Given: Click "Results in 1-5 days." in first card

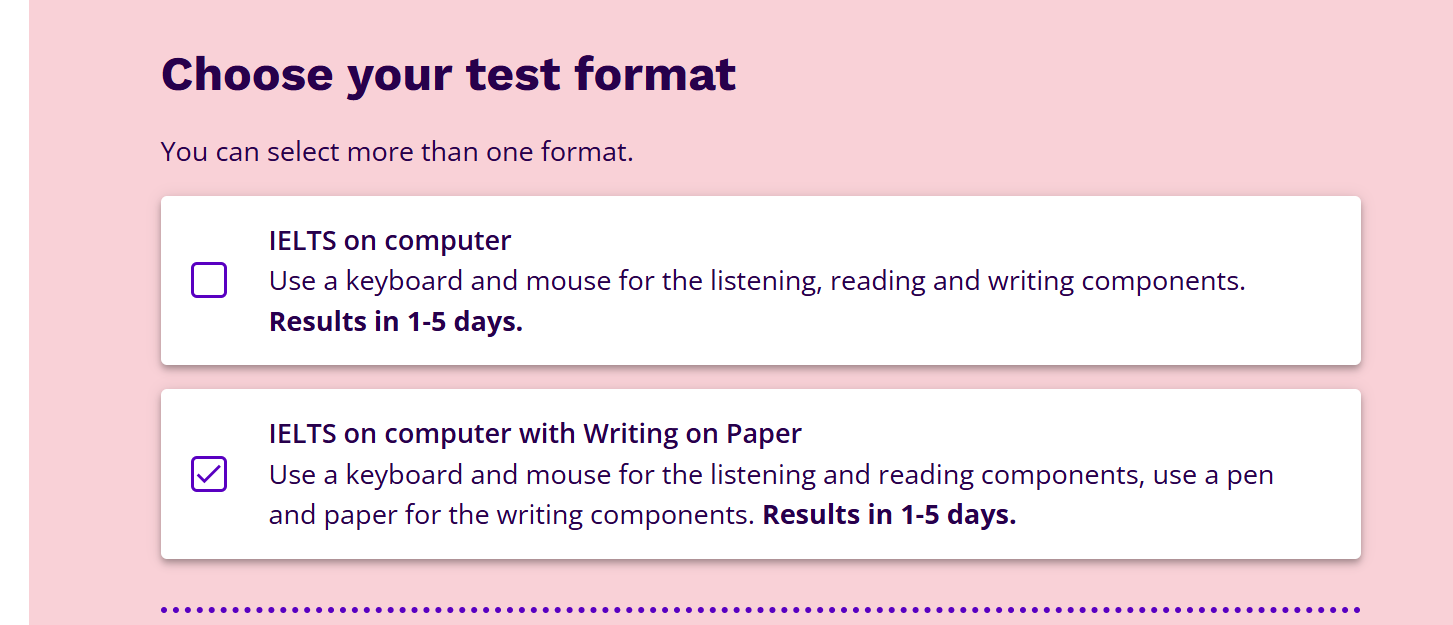Looking at the screenshot, I should [x=396, y=323].
